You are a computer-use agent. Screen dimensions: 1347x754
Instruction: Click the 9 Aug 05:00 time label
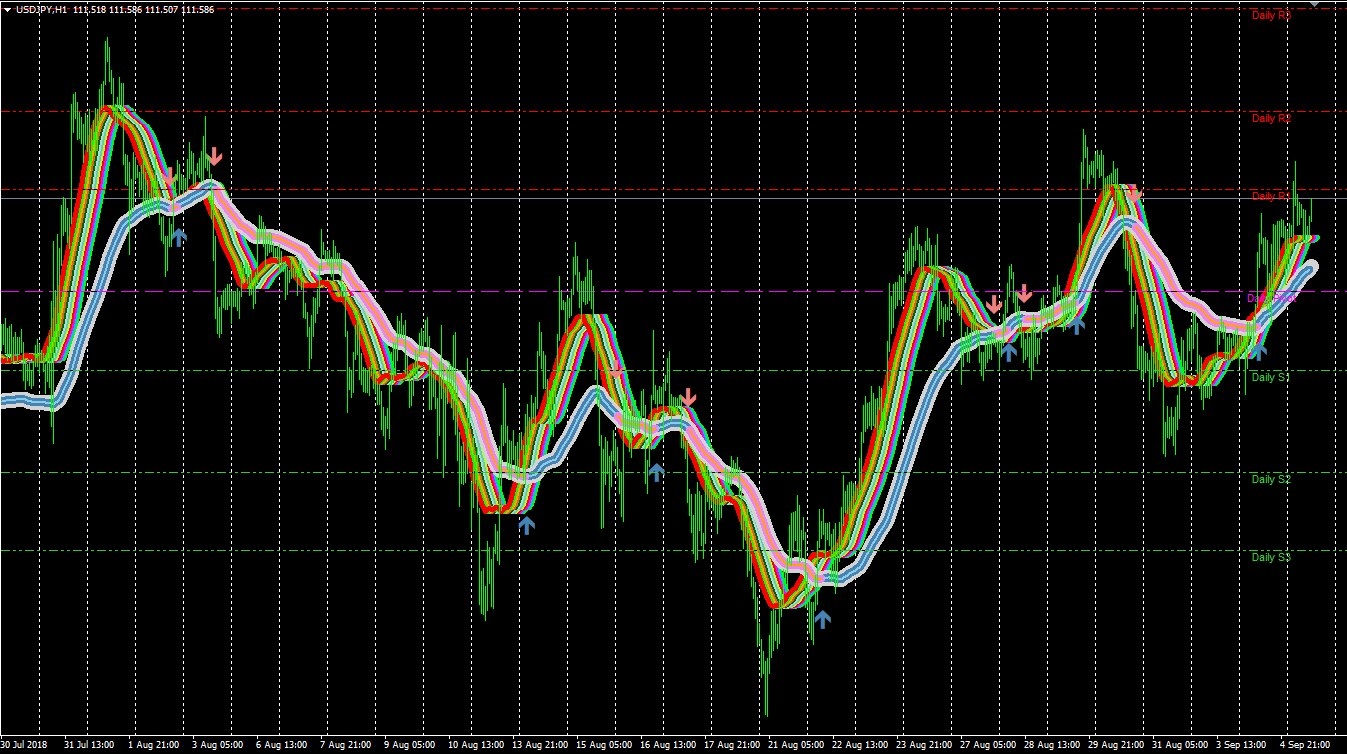410,745
